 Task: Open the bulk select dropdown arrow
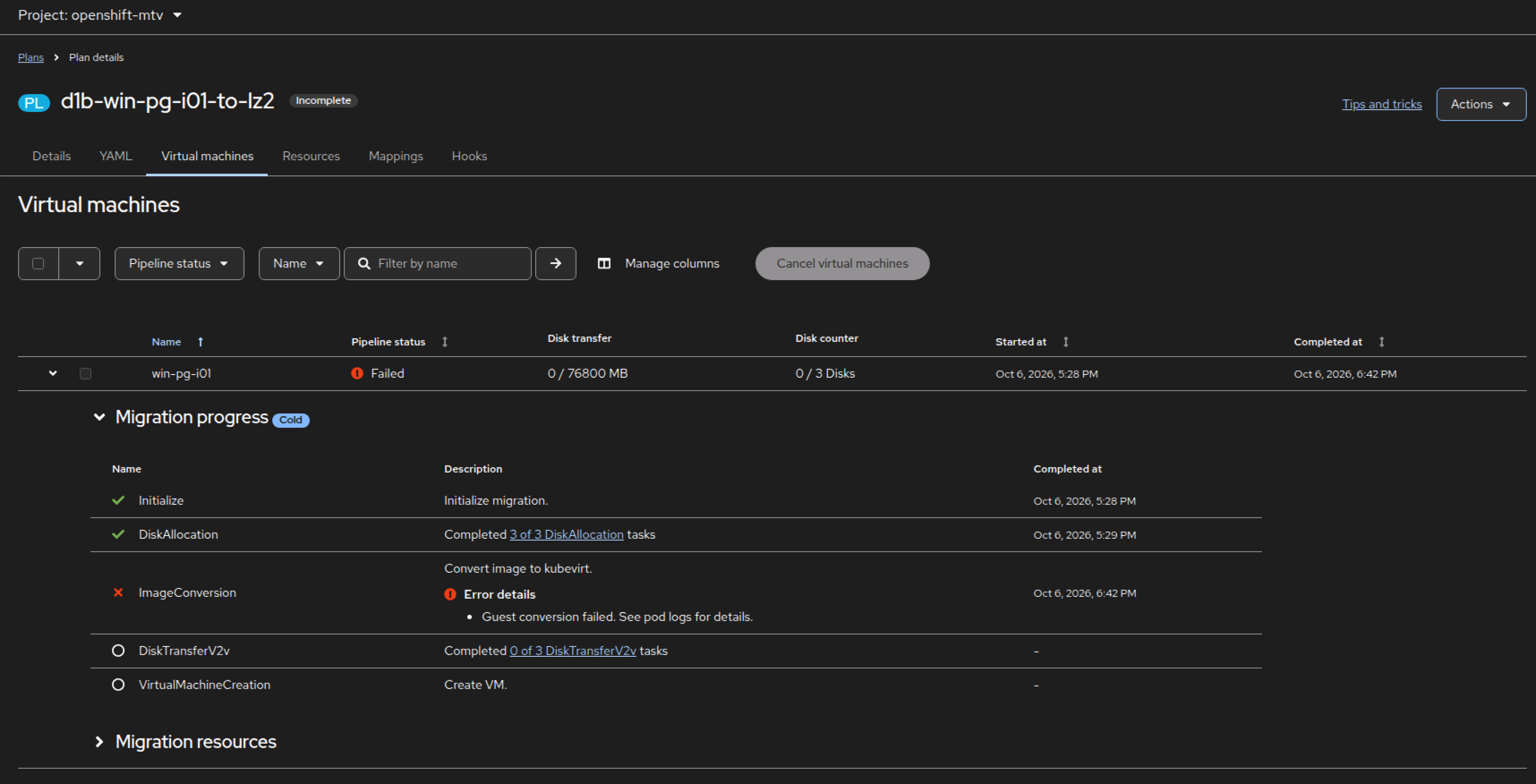[80, 263]
